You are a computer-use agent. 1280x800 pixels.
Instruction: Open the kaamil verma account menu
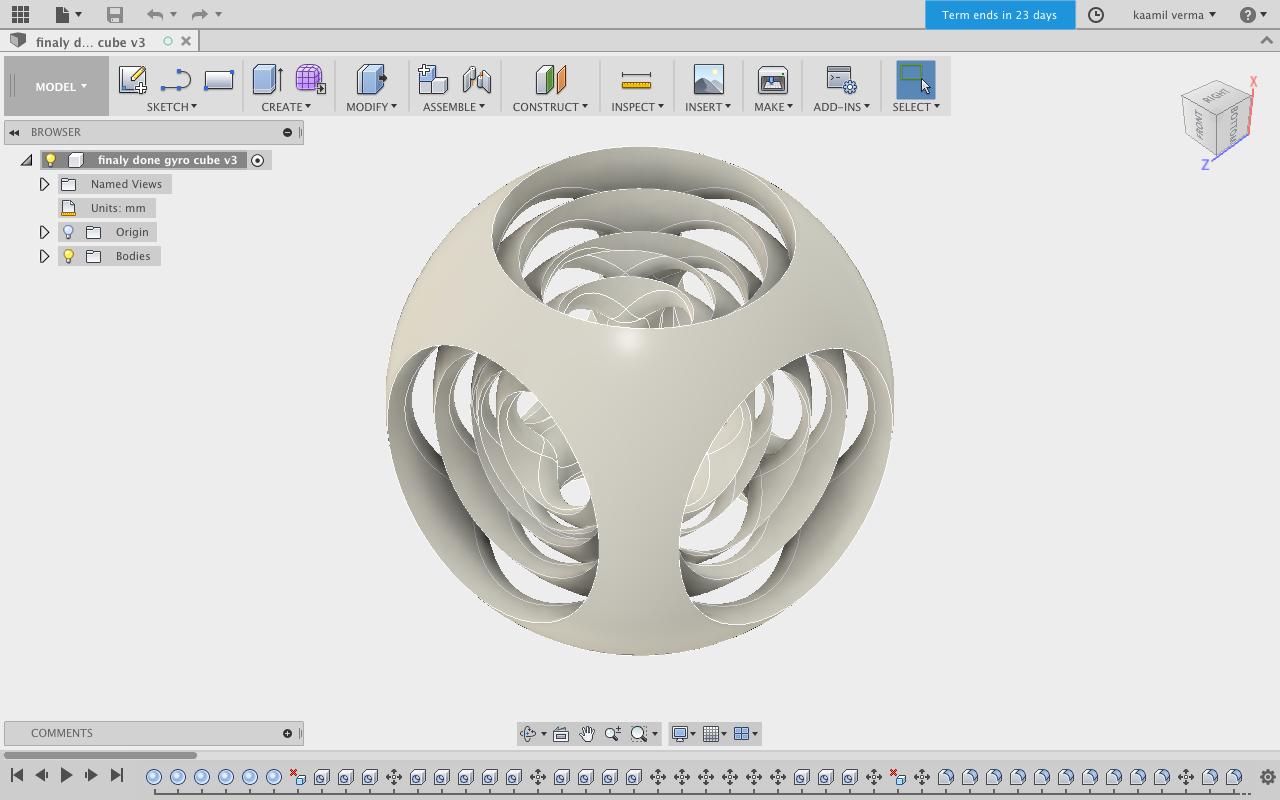(1174, 15)
